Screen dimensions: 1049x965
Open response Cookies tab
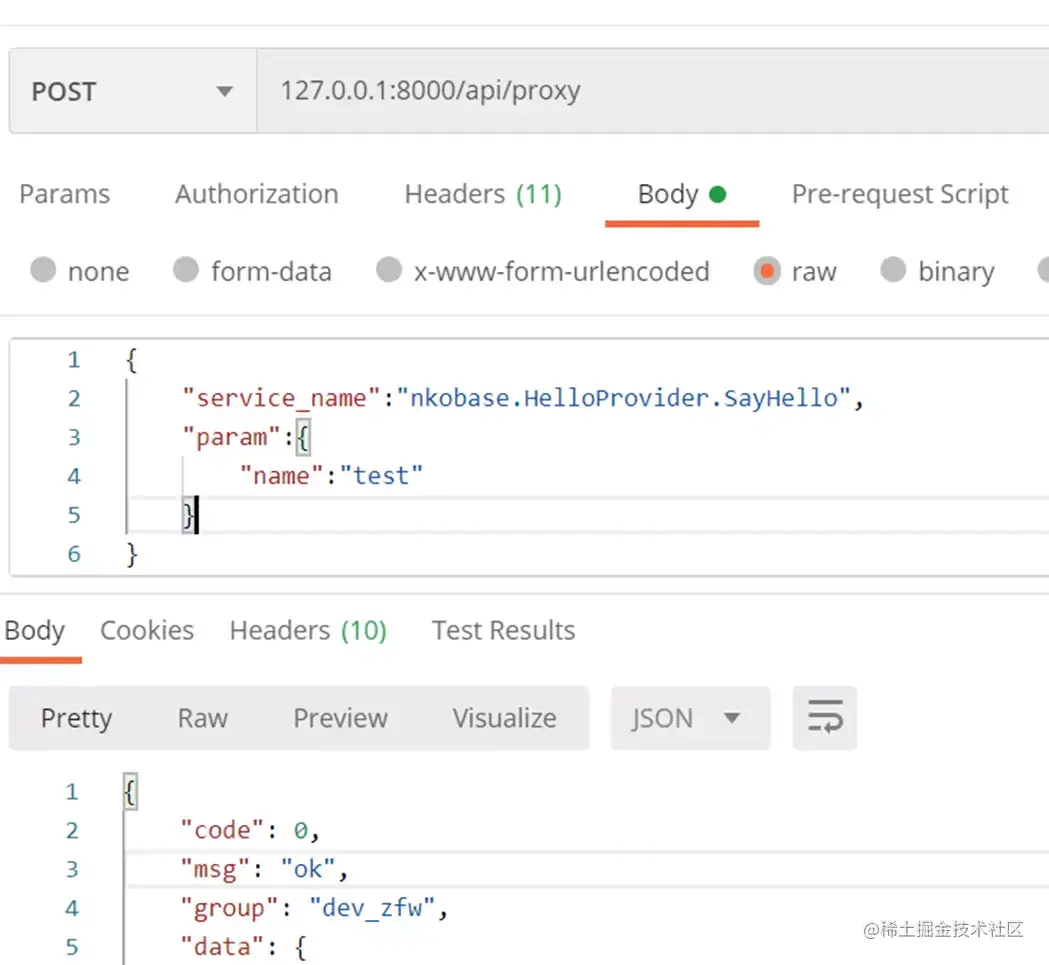point(147,631)
